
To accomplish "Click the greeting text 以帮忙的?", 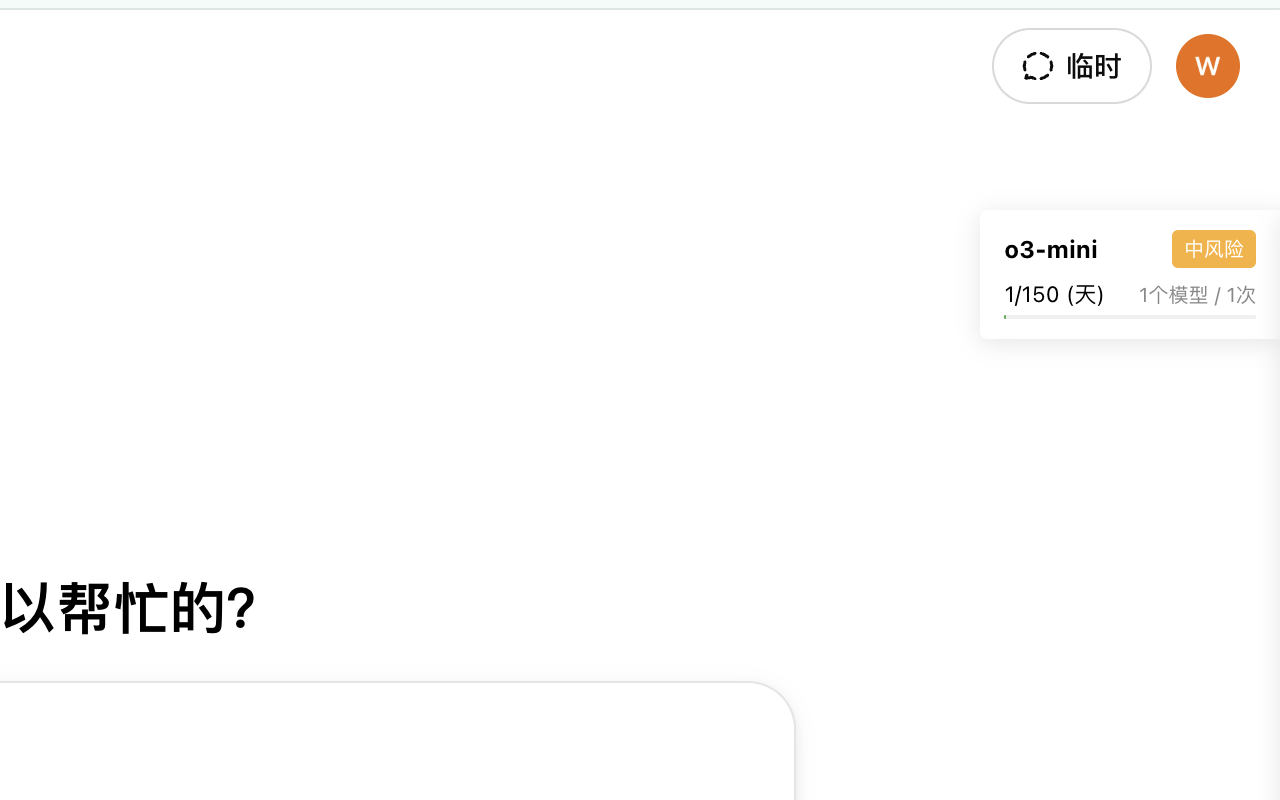I will (x=128, y=606).
